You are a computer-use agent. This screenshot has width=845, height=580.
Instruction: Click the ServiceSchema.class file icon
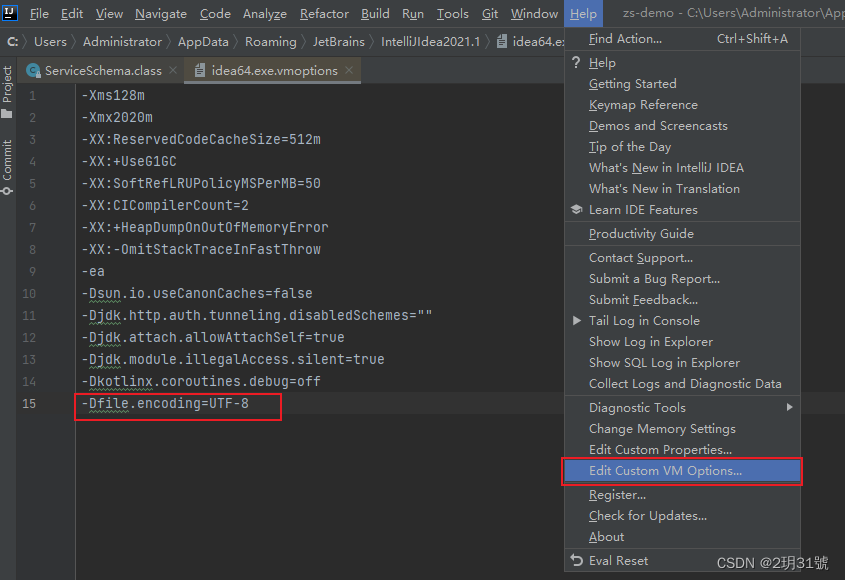33,71
